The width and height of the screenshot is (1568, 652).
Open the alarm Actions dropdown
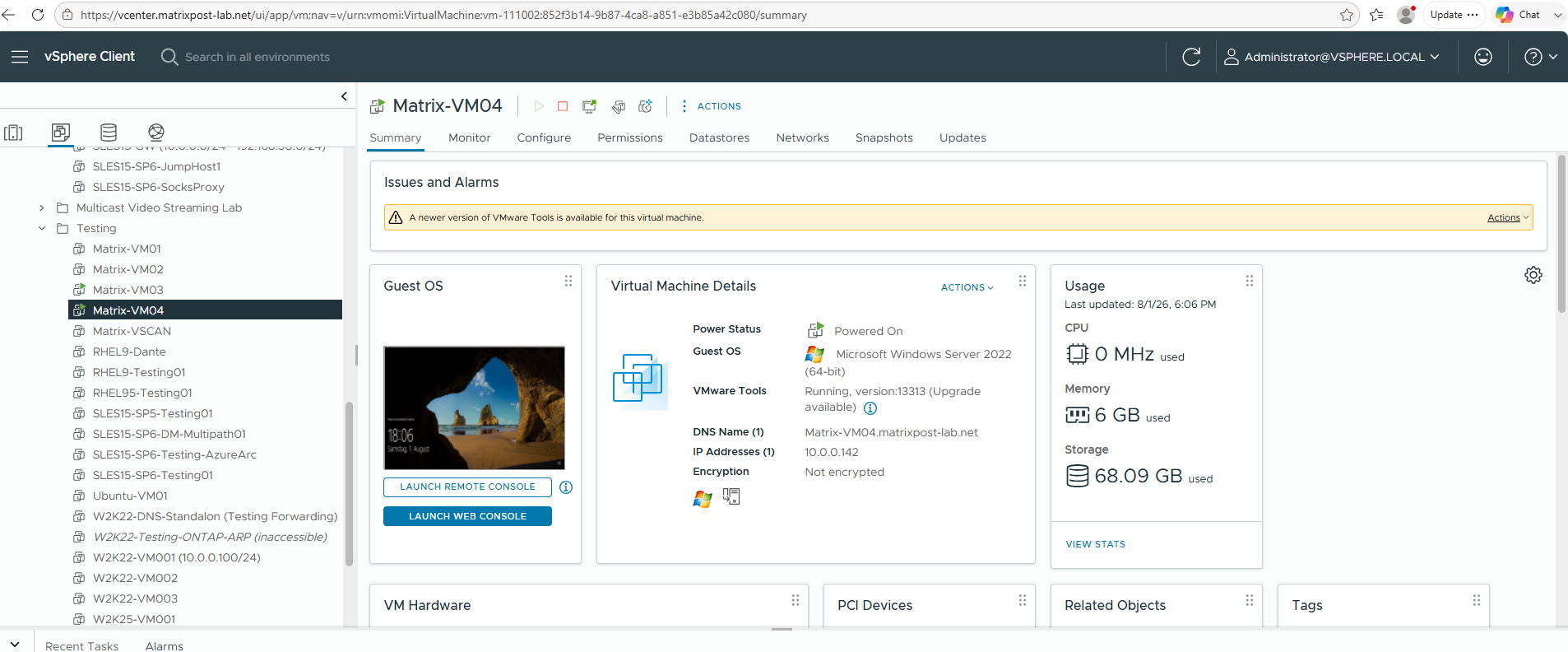coord(1508,217)
